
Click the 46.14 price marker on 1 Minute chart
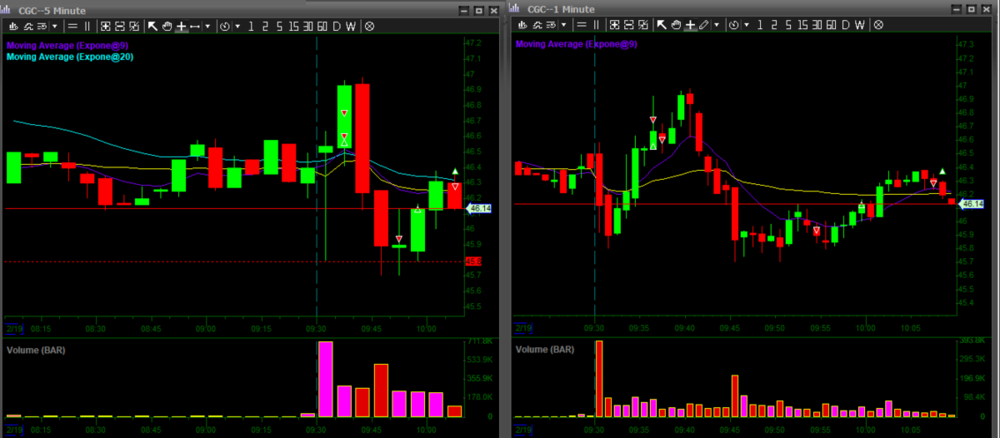tap(970, 205)
